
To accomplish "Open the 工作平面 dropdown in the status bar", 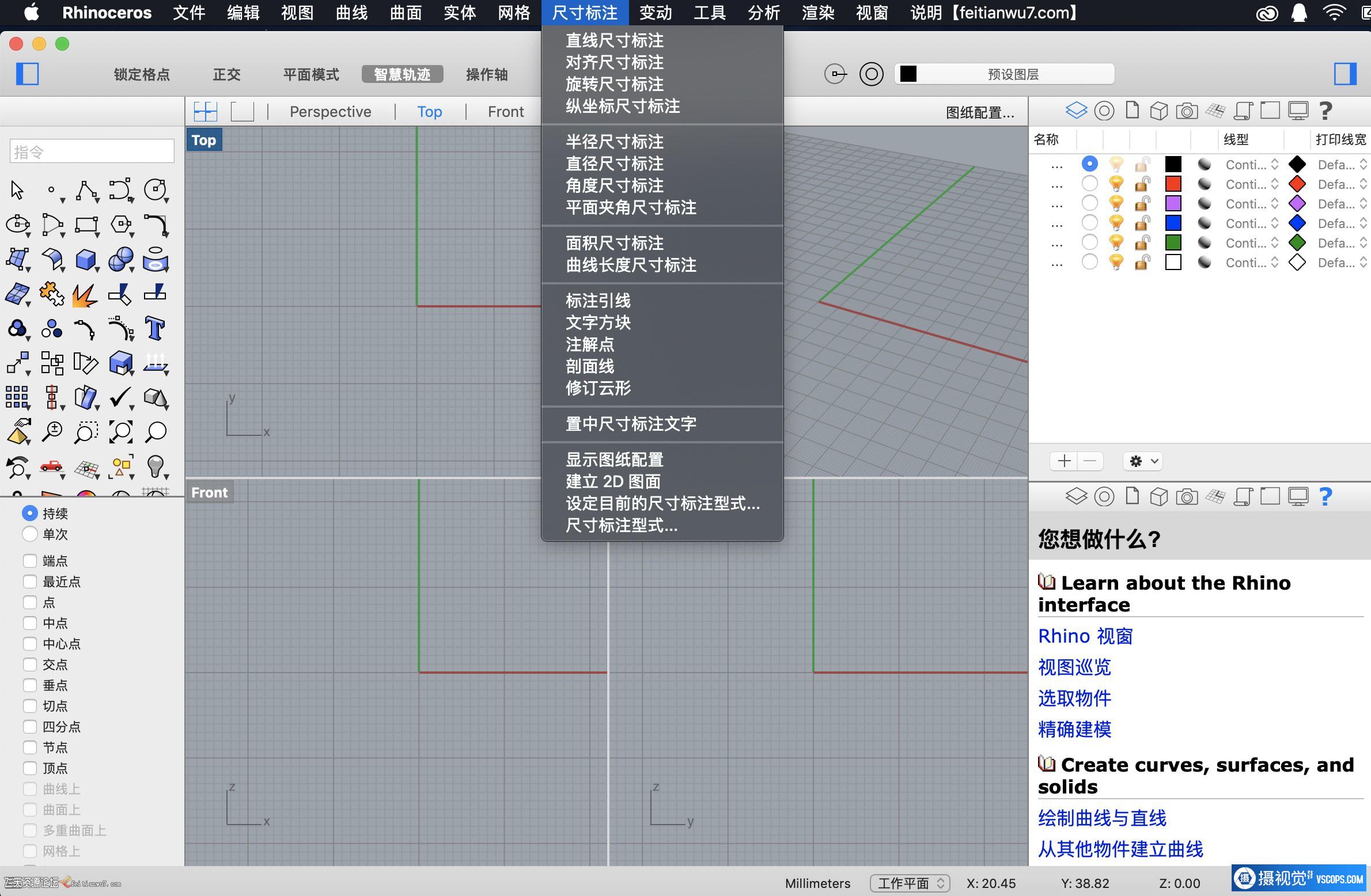I will point(909,883).
